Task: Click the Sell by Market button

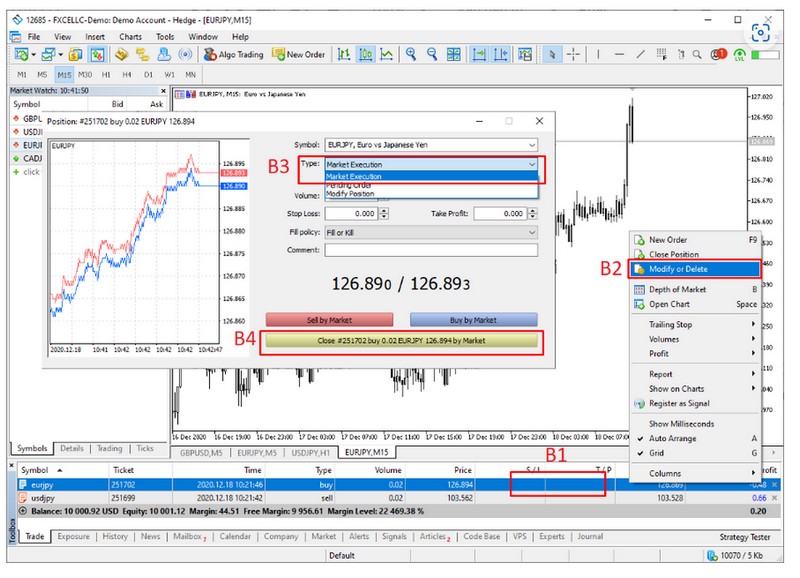Action: pos(330,320)
